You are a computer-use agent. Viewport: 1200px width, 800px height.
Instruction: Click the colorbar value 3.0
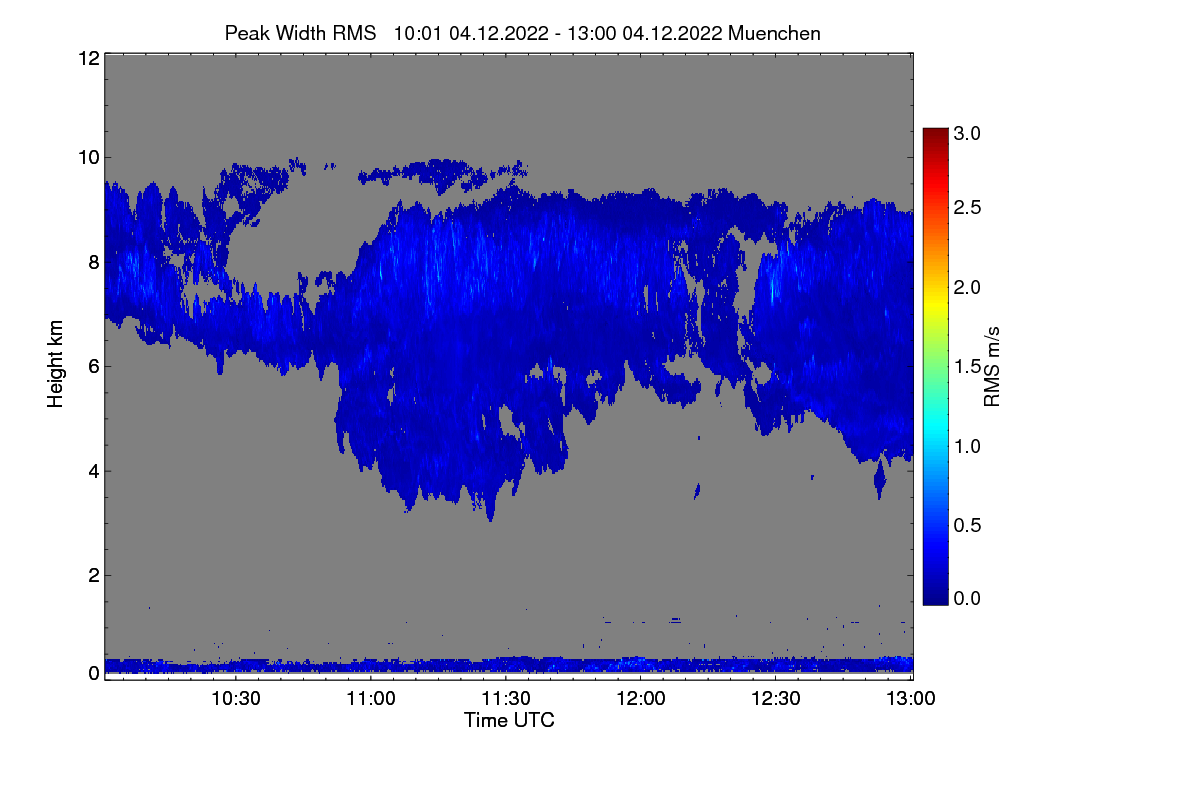[967, 133]
